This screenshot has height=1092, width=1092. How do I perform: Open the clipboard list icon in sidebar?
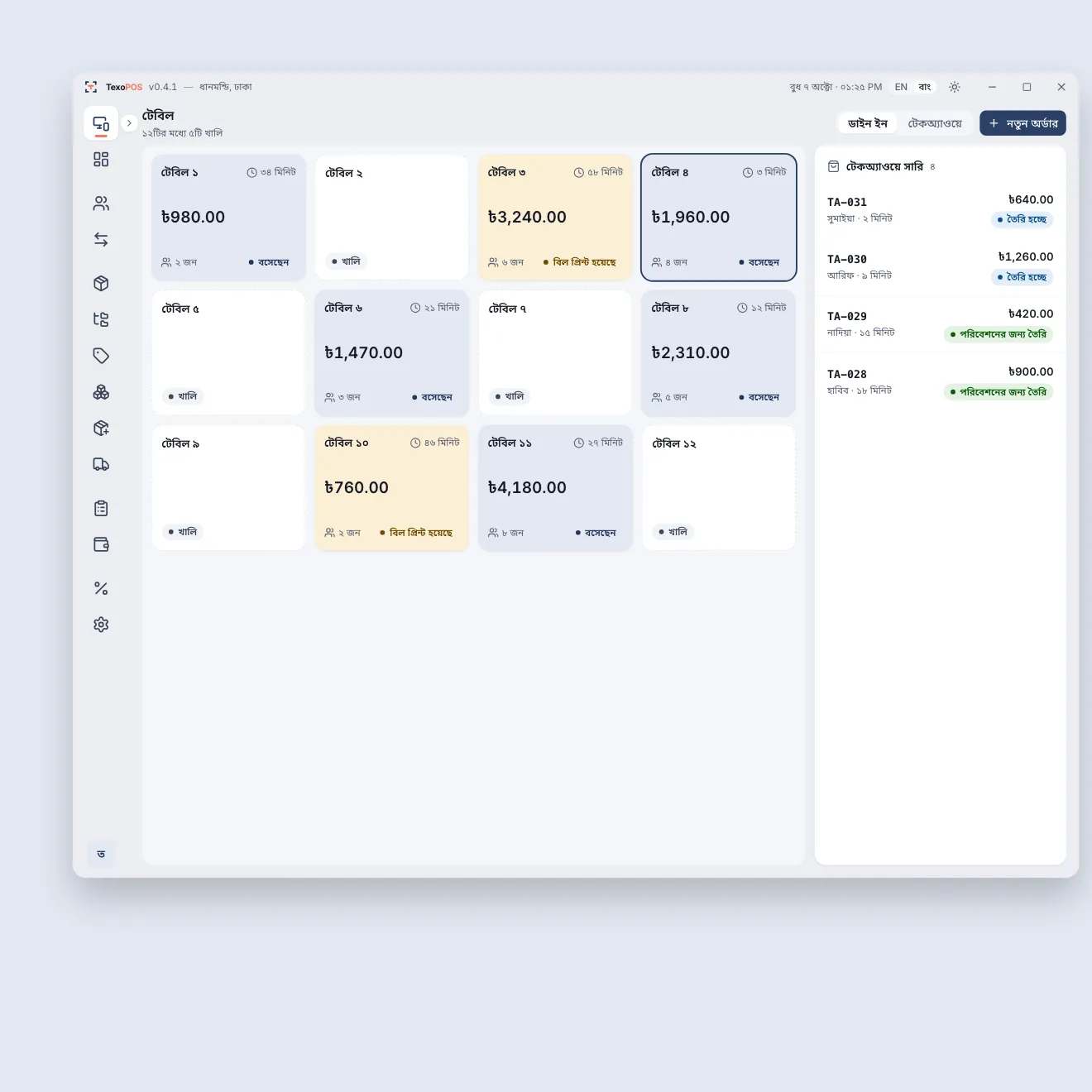coord(101,509)
